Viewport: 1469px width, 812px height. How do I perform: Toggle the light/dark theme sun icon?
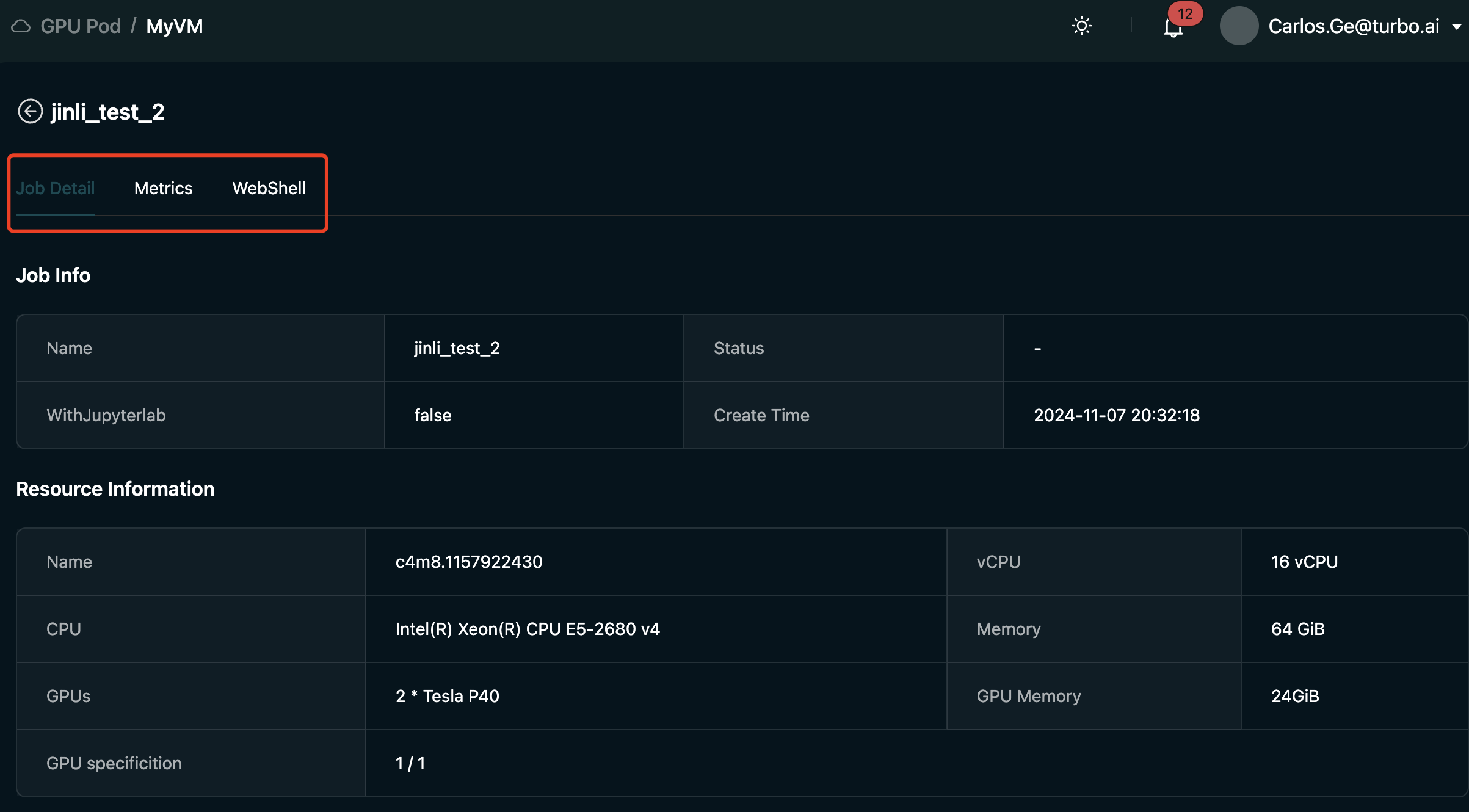1082,26
